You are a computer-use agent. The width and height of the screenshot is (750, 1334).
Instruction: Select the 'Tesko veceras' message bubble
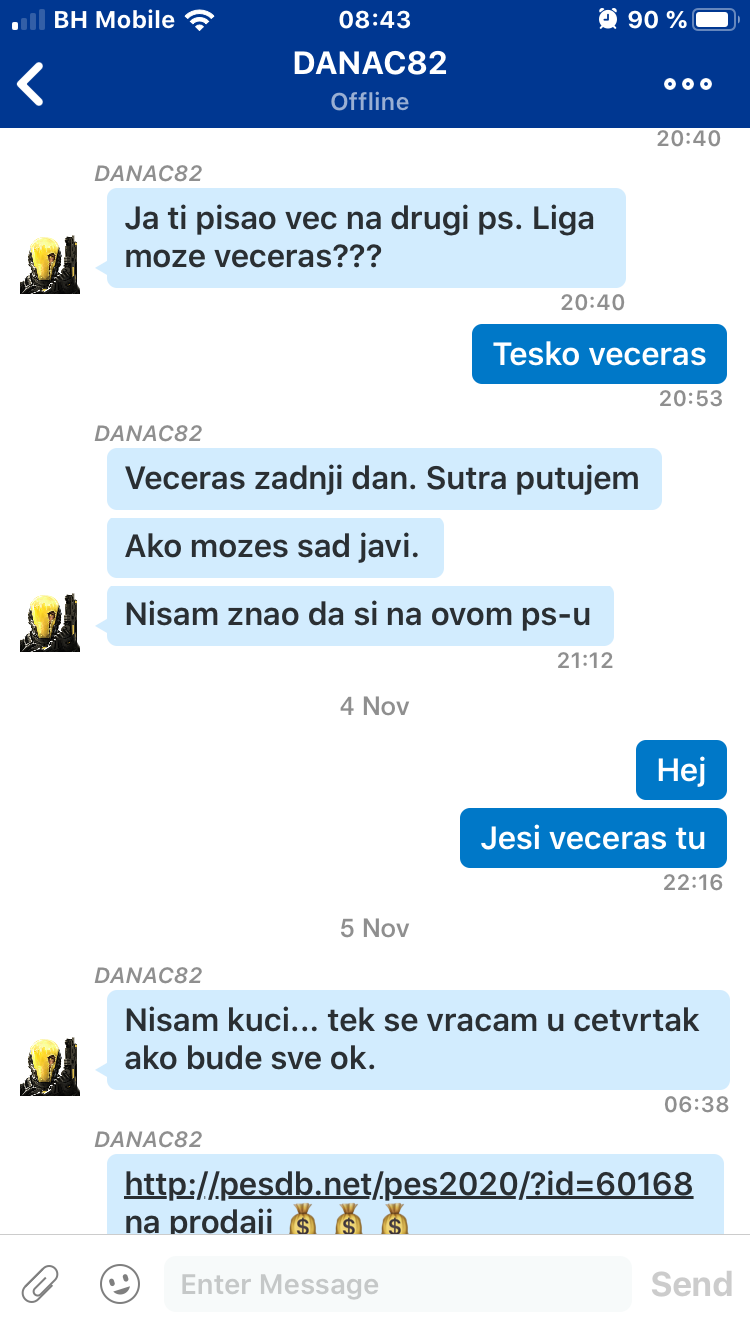tap(599, 354)
